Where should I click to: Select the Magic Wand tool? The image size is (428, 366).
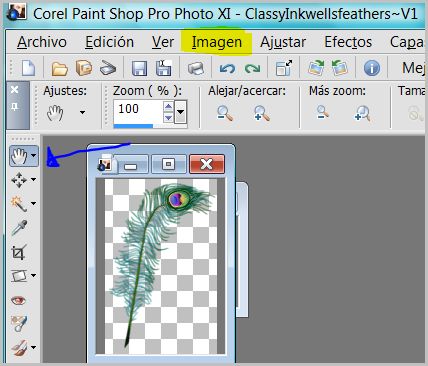(x=19, y=204)
